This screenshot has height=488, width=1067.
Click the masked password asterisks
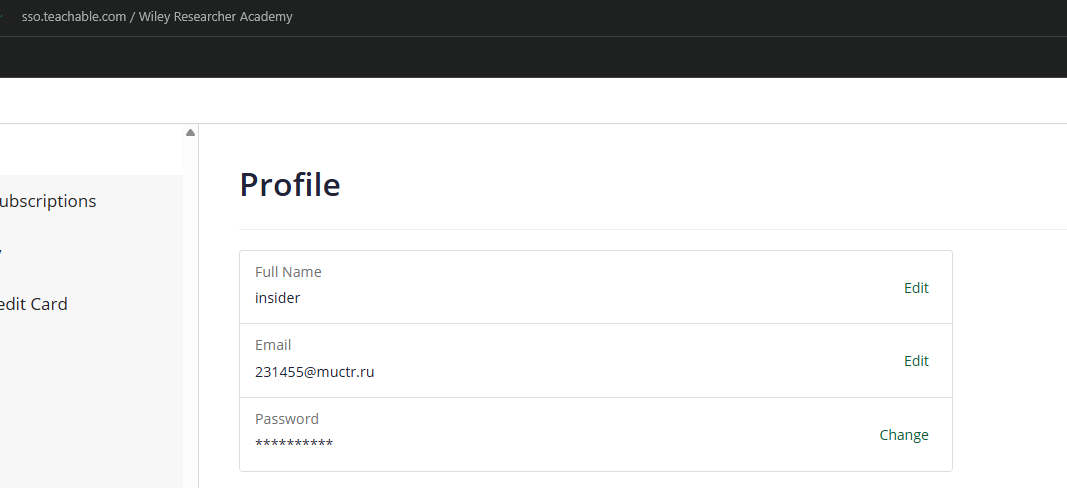click(294, 444)
